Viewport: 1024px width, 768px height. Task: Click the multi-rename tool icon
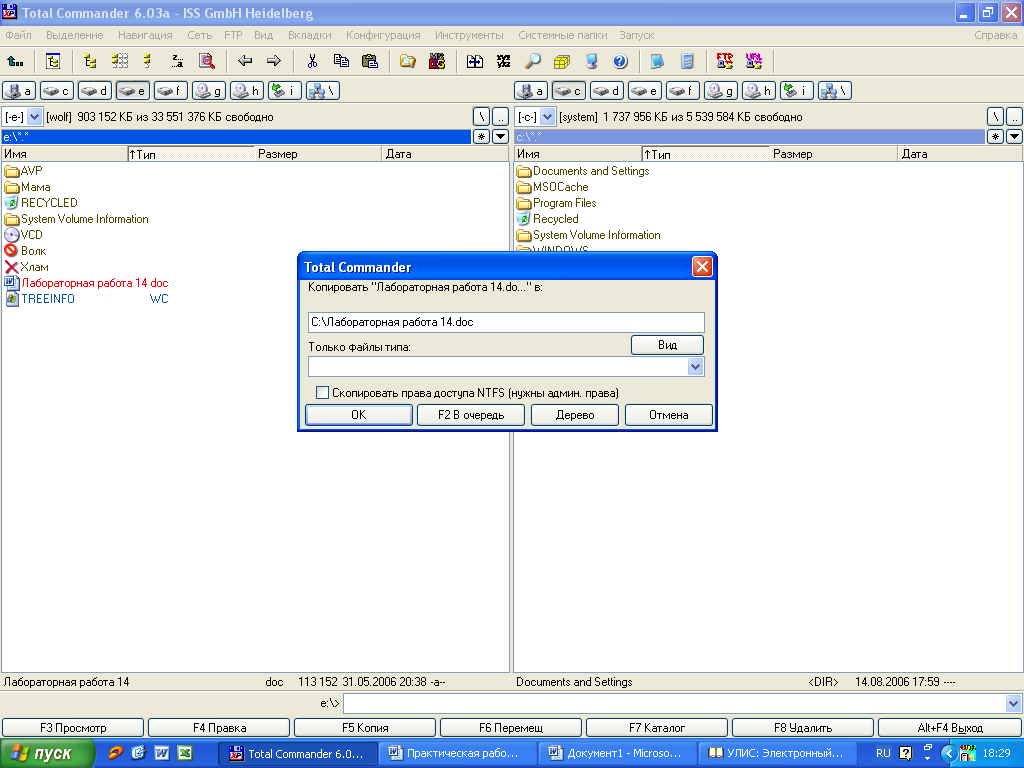coord(504,61)
